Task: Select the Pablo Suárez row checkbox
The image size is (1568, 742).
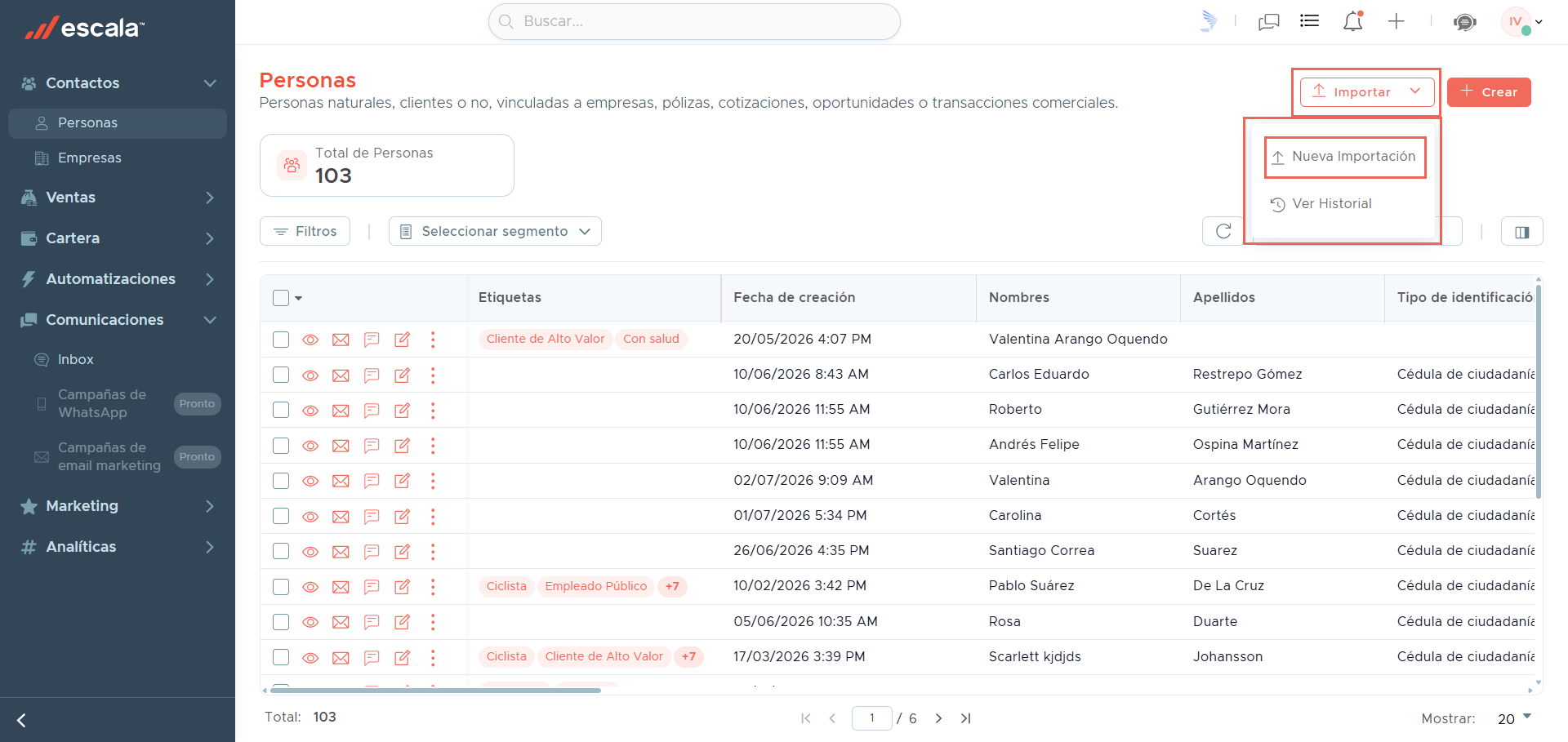Action: pos(281,587)
